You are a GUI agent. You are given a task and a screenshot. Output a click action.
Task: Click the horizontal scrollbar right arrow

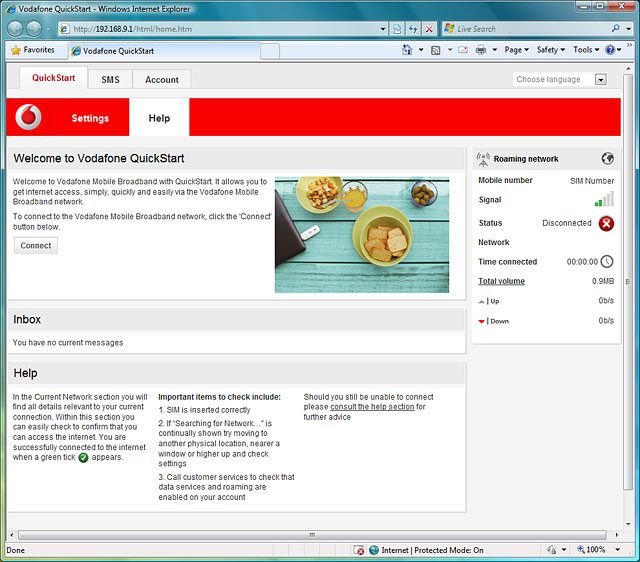[x=616, y=535]
